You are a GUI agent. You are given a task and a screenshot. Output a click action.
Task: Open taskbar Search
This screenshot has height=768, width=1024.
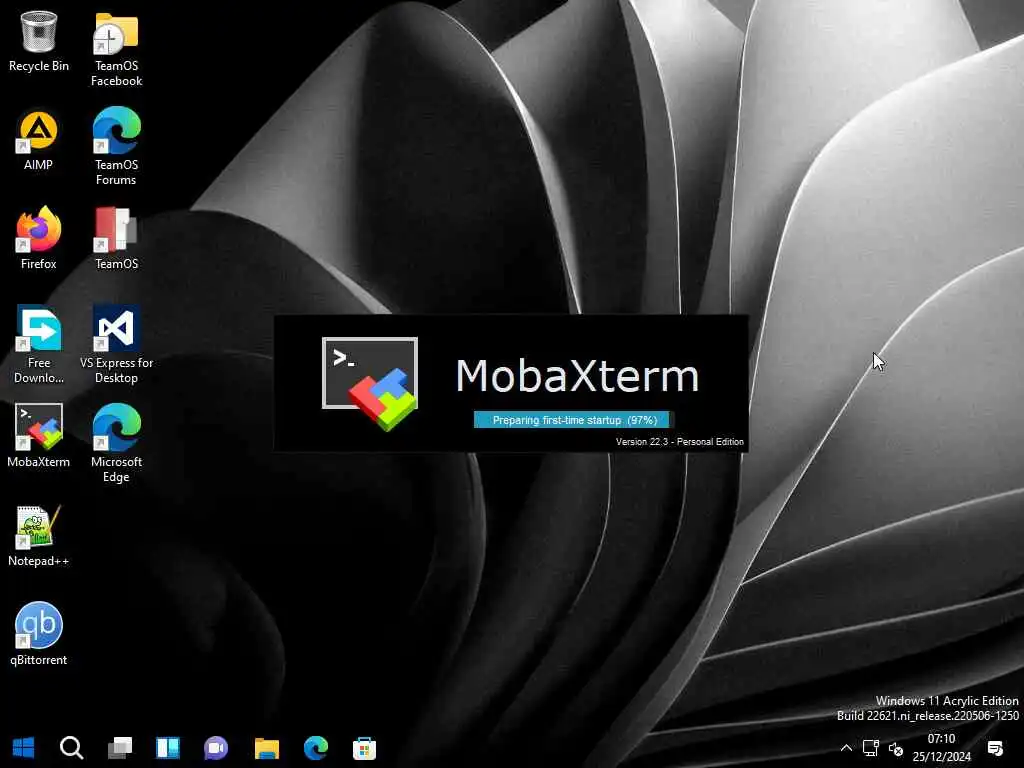click(x=71, y=748)
